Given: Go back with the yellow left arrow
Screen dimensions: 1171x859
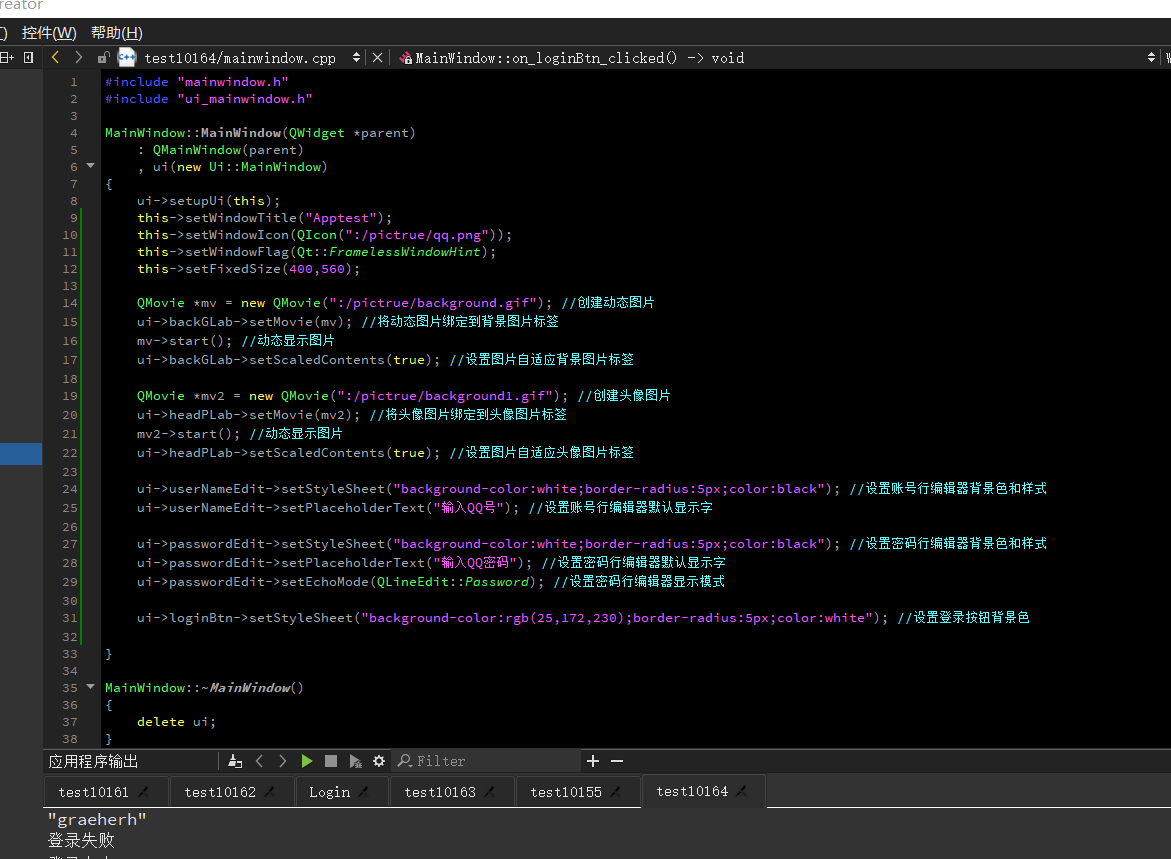Looking at the screenshot, I should point(55,58).
